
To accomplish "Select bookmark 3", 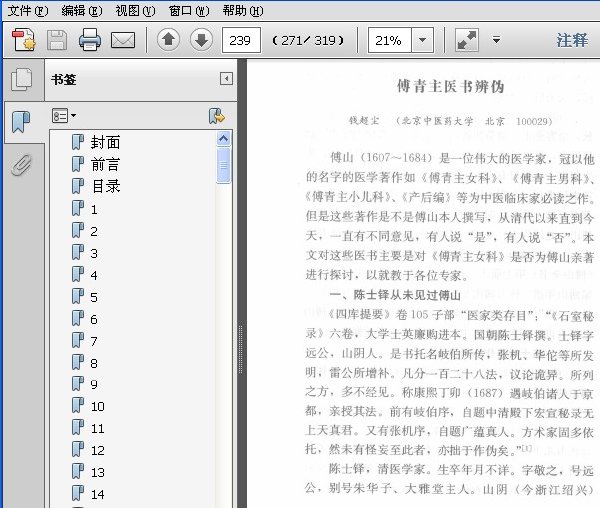I will pyautogui.click(x=94, y=254).
